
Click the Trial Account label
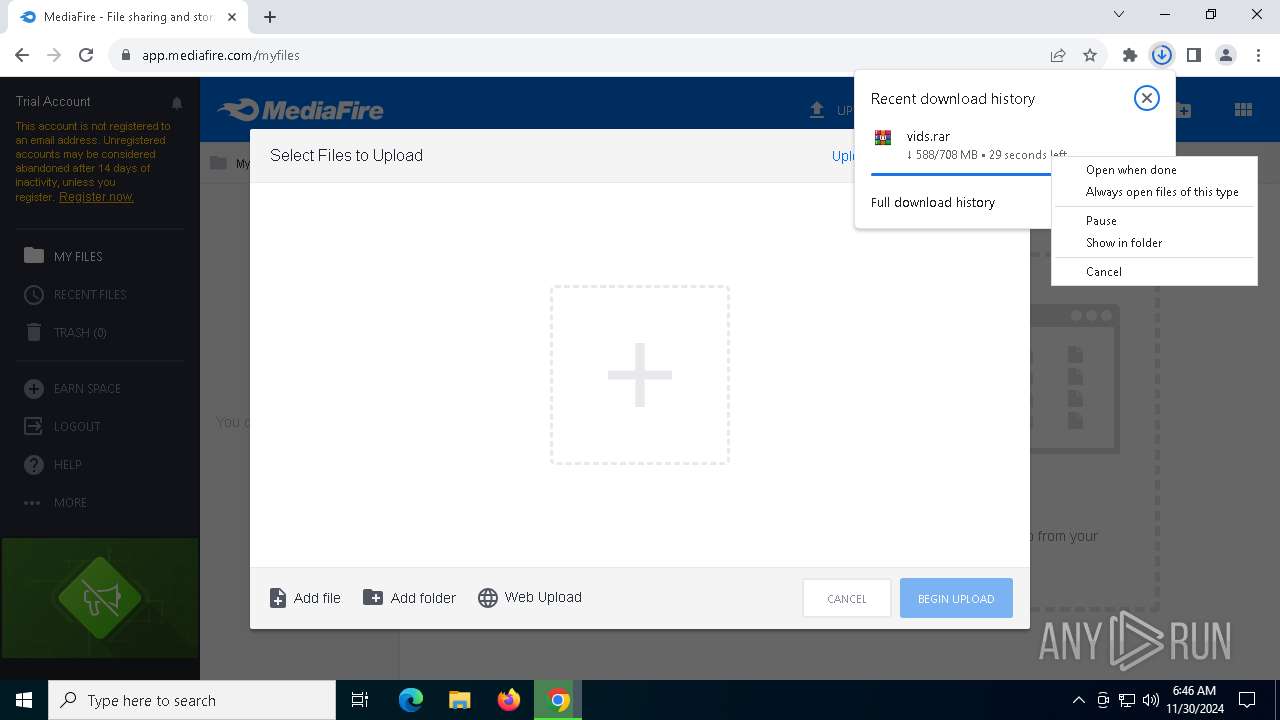click(x=53, y=101)
